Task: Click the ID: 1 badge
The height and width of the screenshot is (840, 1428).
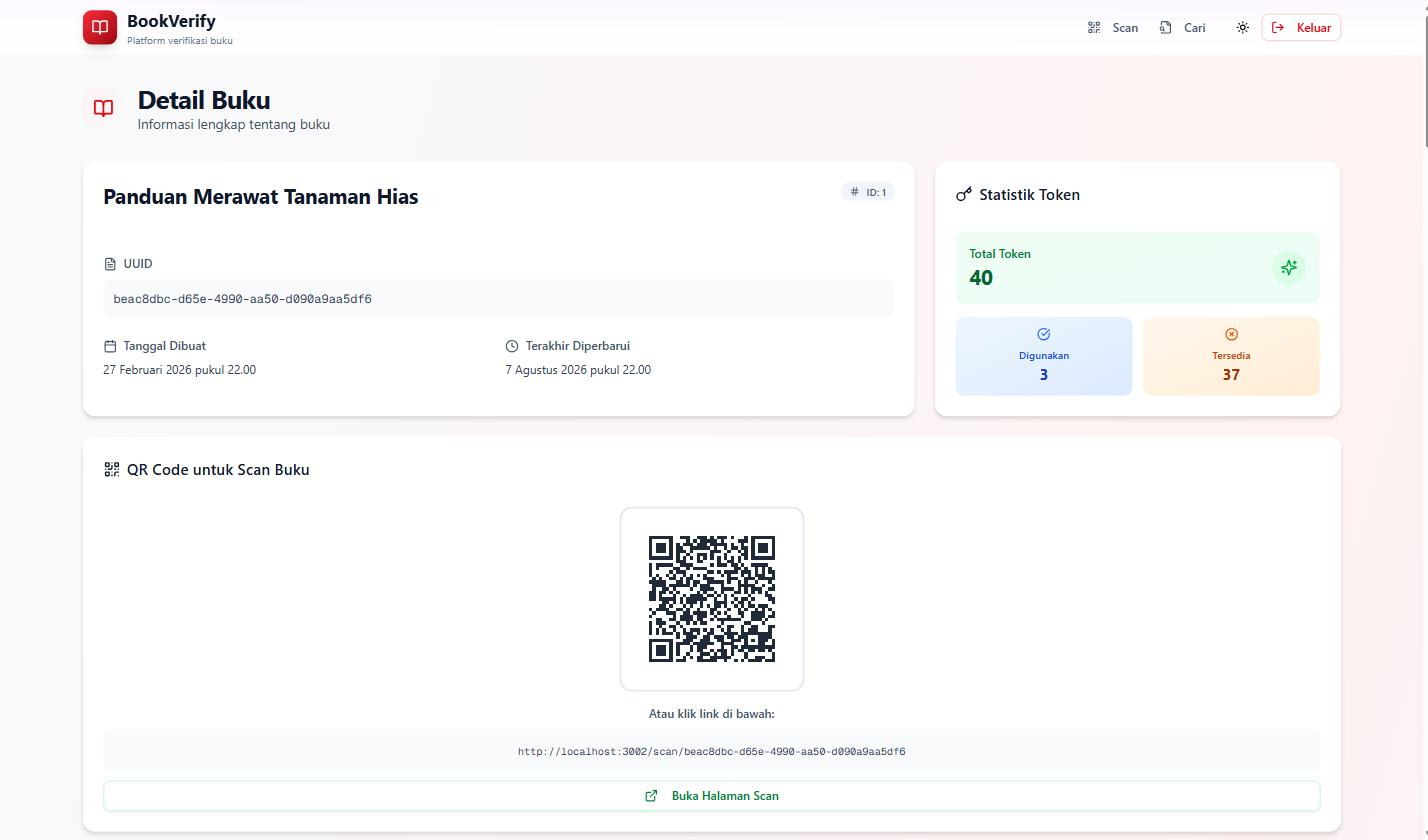Action: [868, 192]
